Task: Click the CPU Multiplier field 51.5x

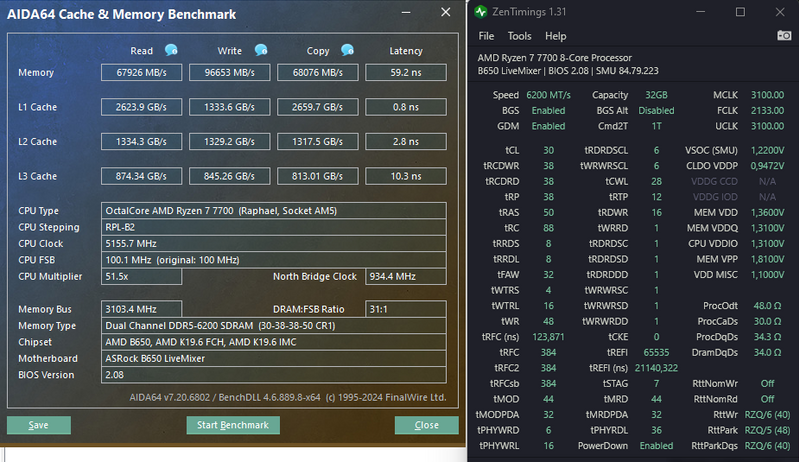Action: [x=142, y=277]
